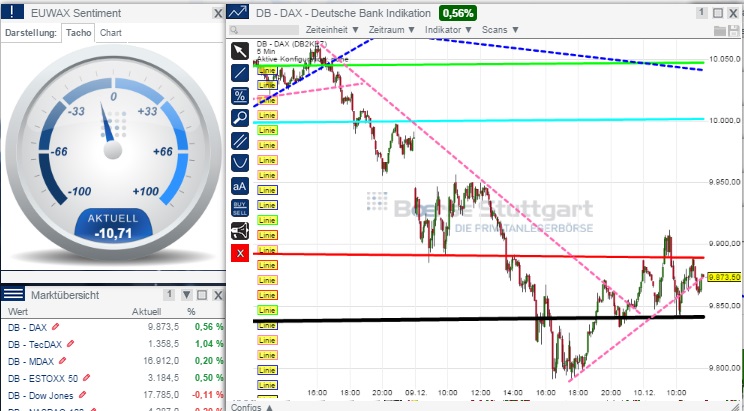744x411 pixels.
Task: Click the 9.873,5 value in DAX row
Action: [x=163, y=327]
